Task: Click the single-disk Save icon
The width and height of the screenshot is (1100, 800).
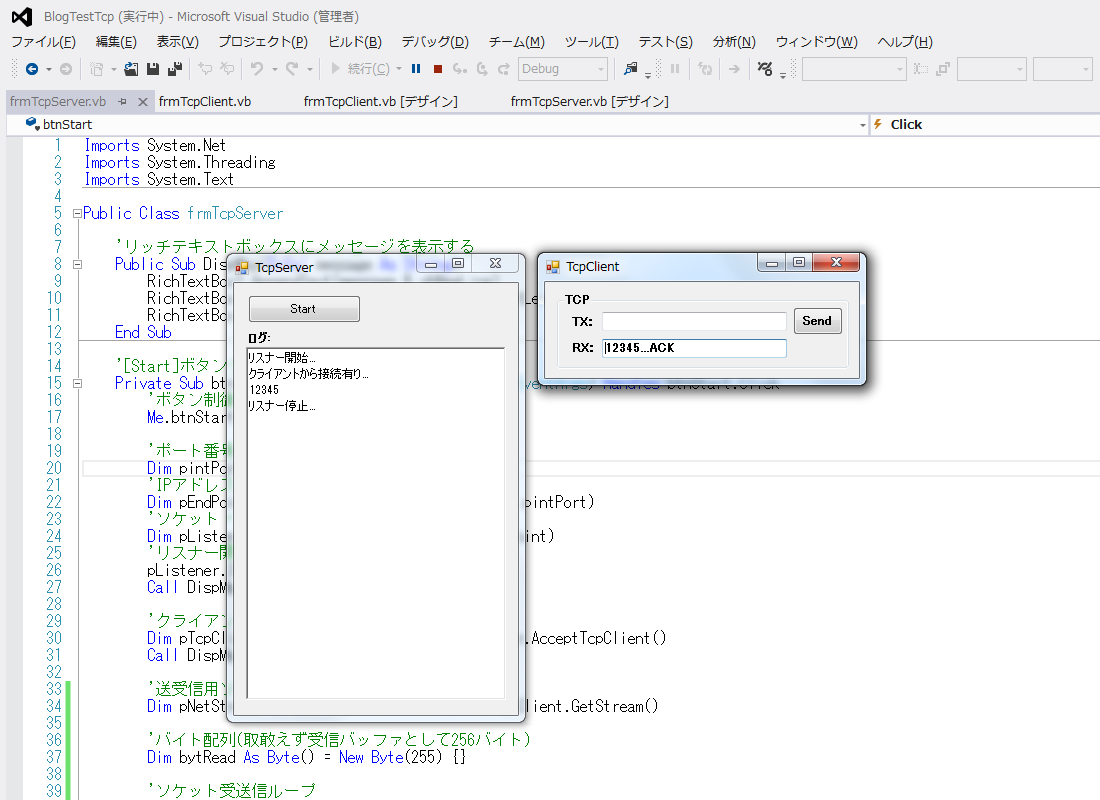Action: click(153, 69)
